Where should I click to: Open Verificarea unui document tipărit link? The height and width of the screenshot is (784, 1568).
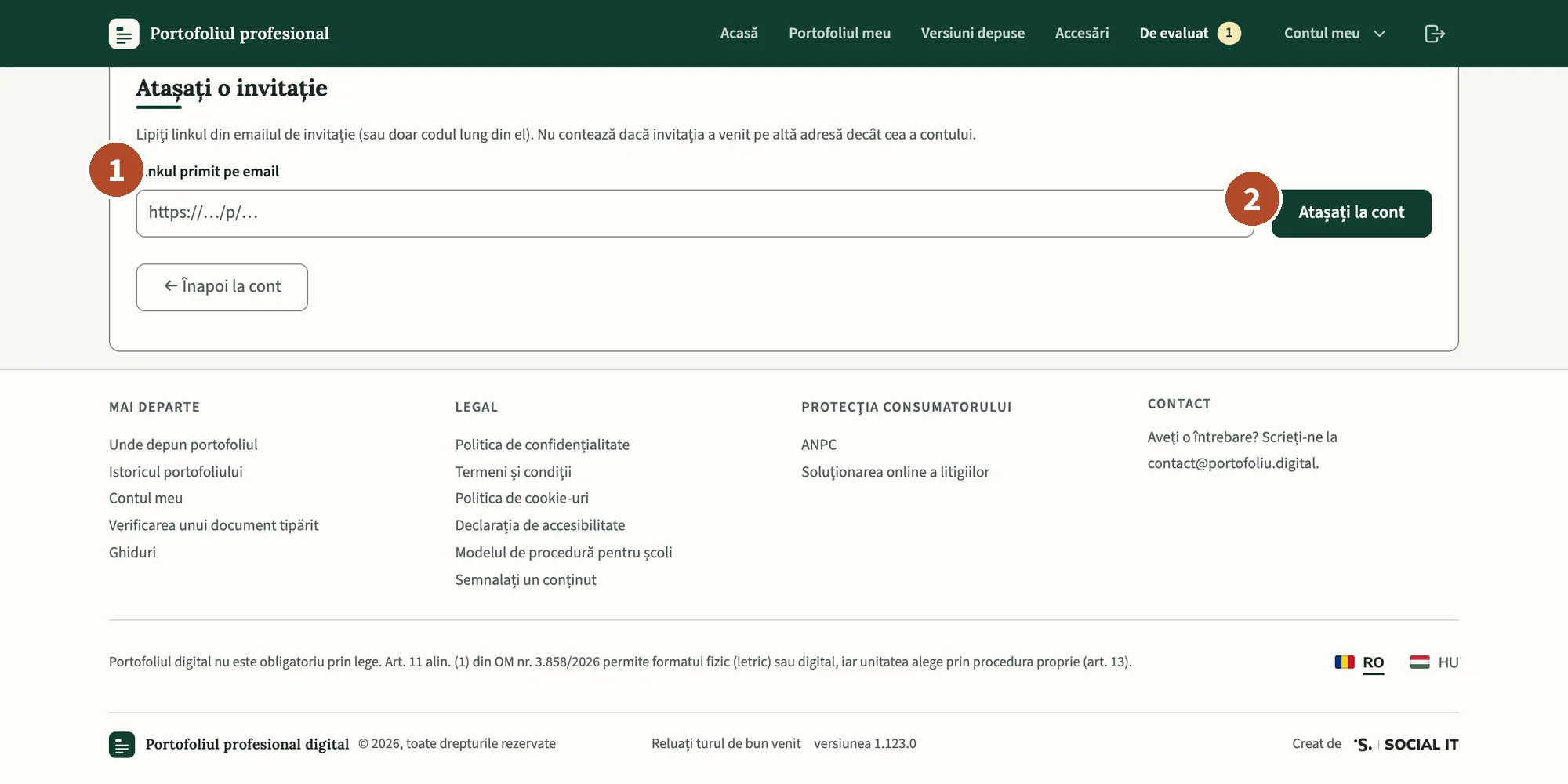coord(213,525)
